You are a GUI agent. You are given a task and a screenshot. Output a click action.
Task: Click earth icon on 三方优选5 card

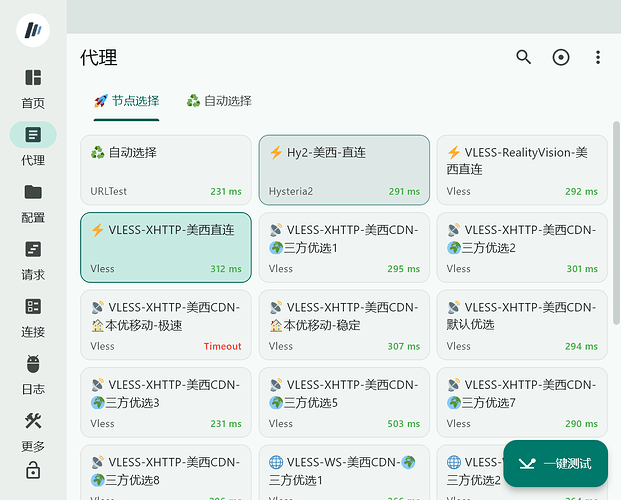276,403
